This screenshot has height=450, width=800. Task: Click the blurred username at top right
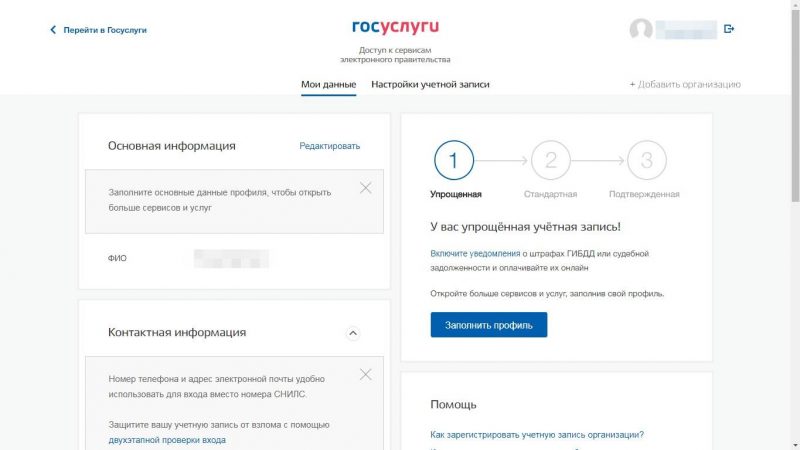[686, 29]
